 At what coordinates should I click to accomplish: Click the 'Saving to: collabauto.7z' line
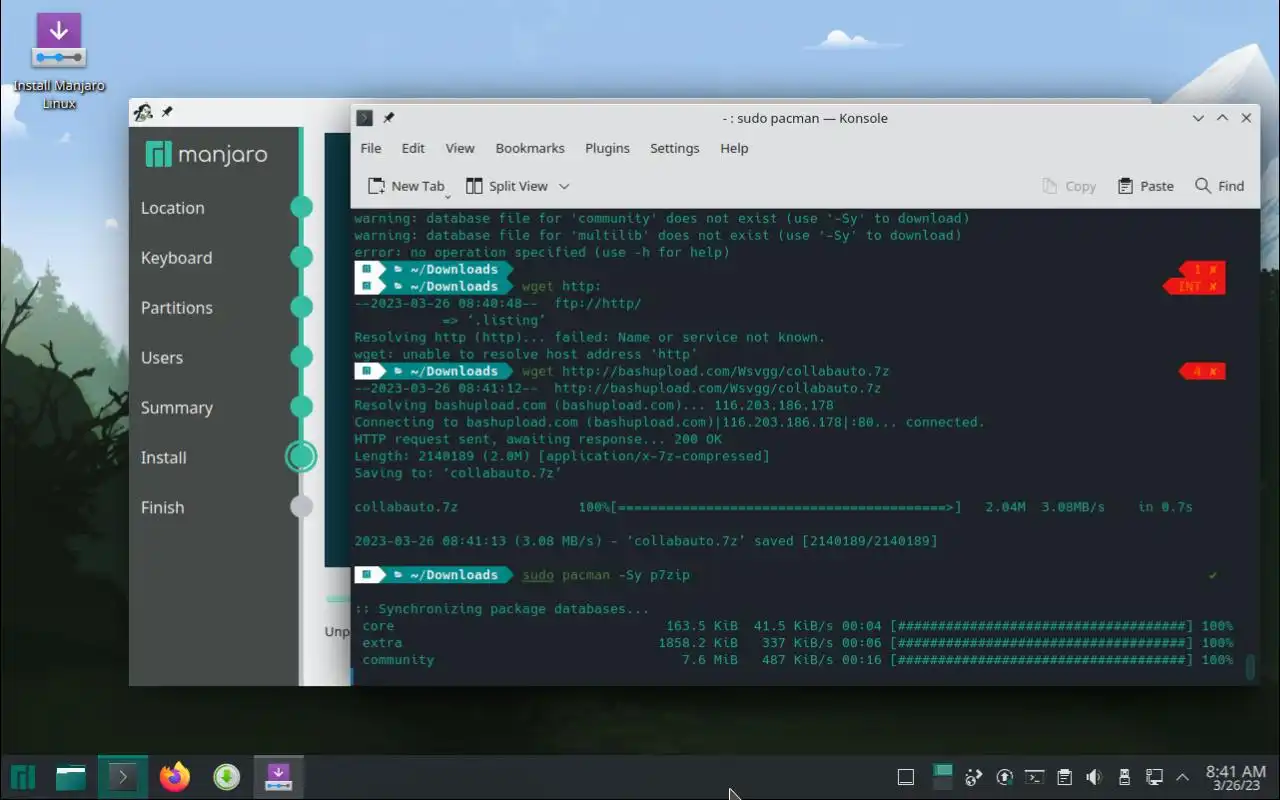pos(458,473)
